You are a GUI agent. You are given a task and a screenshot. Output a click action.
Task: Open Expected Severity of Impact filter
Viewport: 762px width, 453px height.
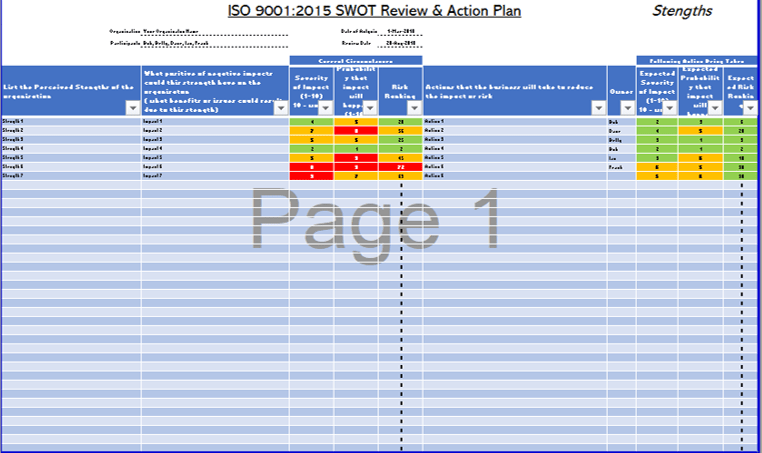[x=670, y=107]
